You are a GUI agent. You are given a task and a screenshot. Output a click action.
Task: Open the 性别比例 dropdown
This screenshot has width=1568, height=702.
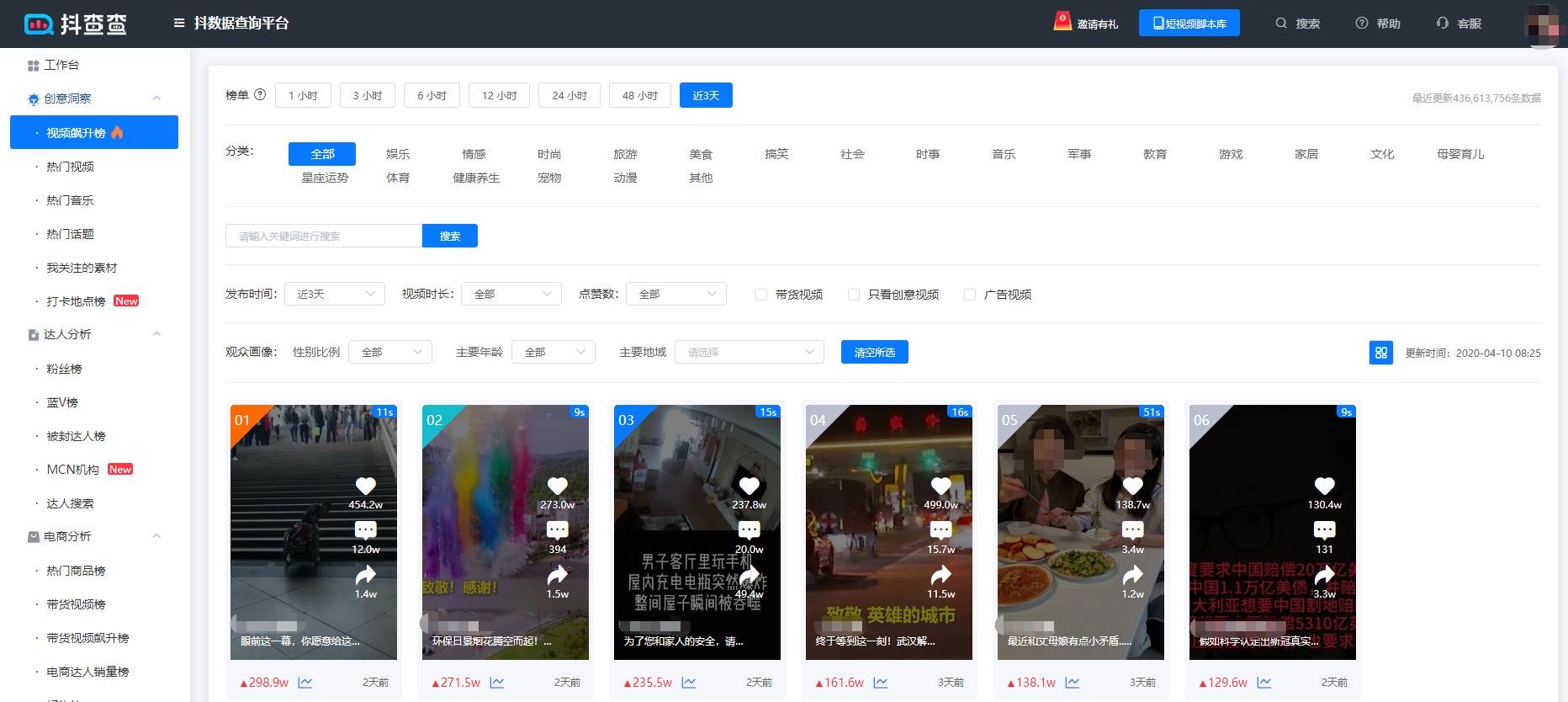(390, 352)
